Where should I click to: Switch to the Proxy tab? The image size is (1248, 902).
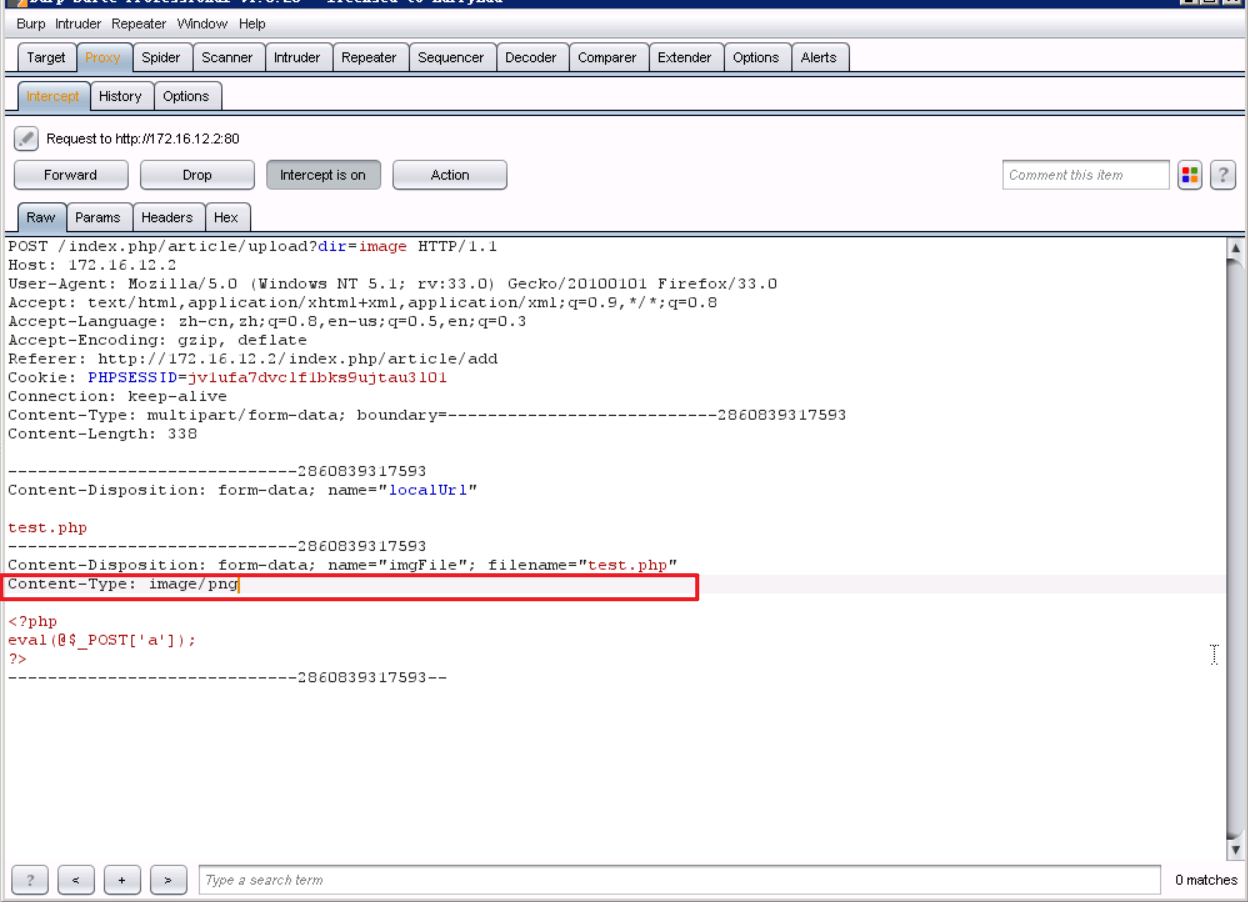[103, 58]
